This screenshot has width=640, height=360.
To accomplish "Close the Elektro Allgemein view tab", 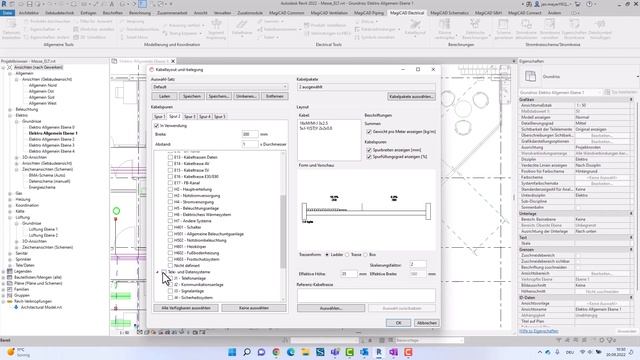I will point(173,61).
